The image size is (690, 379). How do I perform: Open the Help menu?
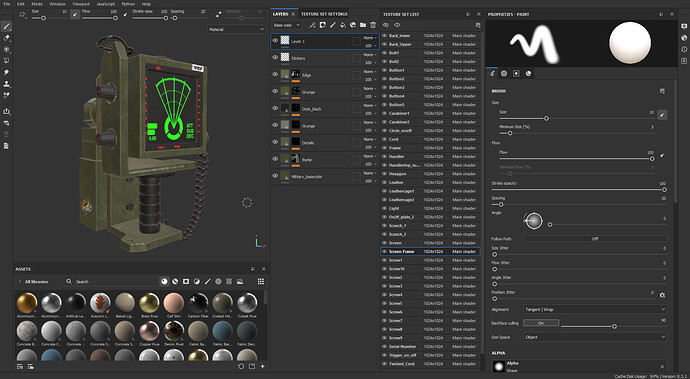[146, 4]
